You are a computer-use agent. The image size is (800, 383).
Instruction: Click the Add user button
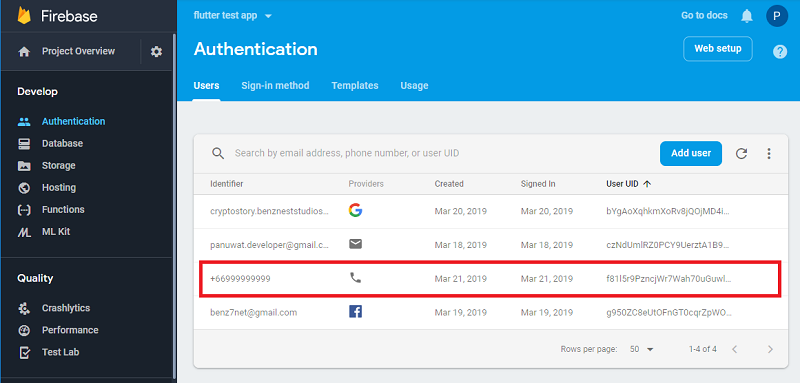pos(691,154)
